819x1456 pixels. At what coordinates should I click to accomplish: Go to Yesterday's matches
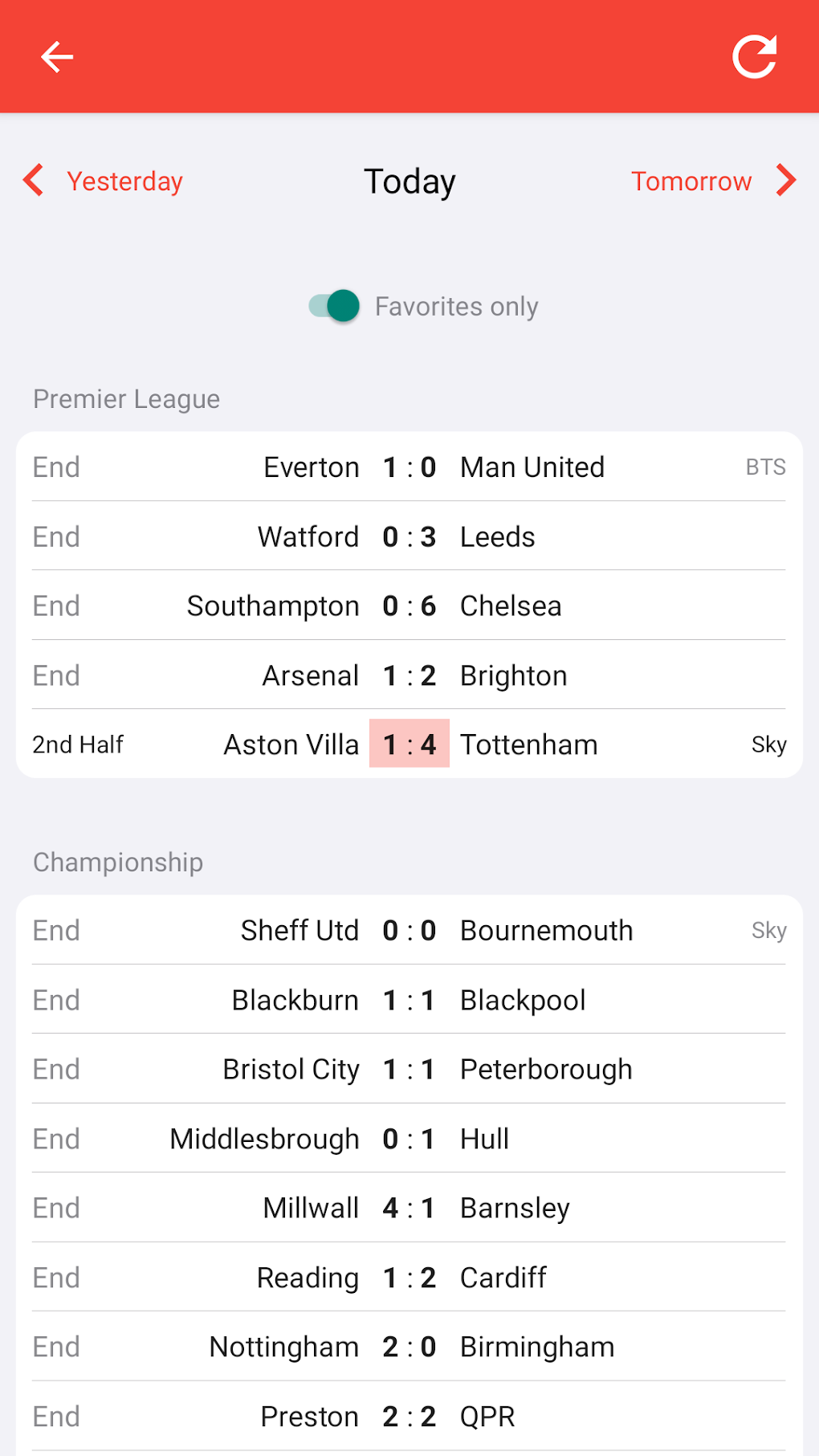(124, 181)
